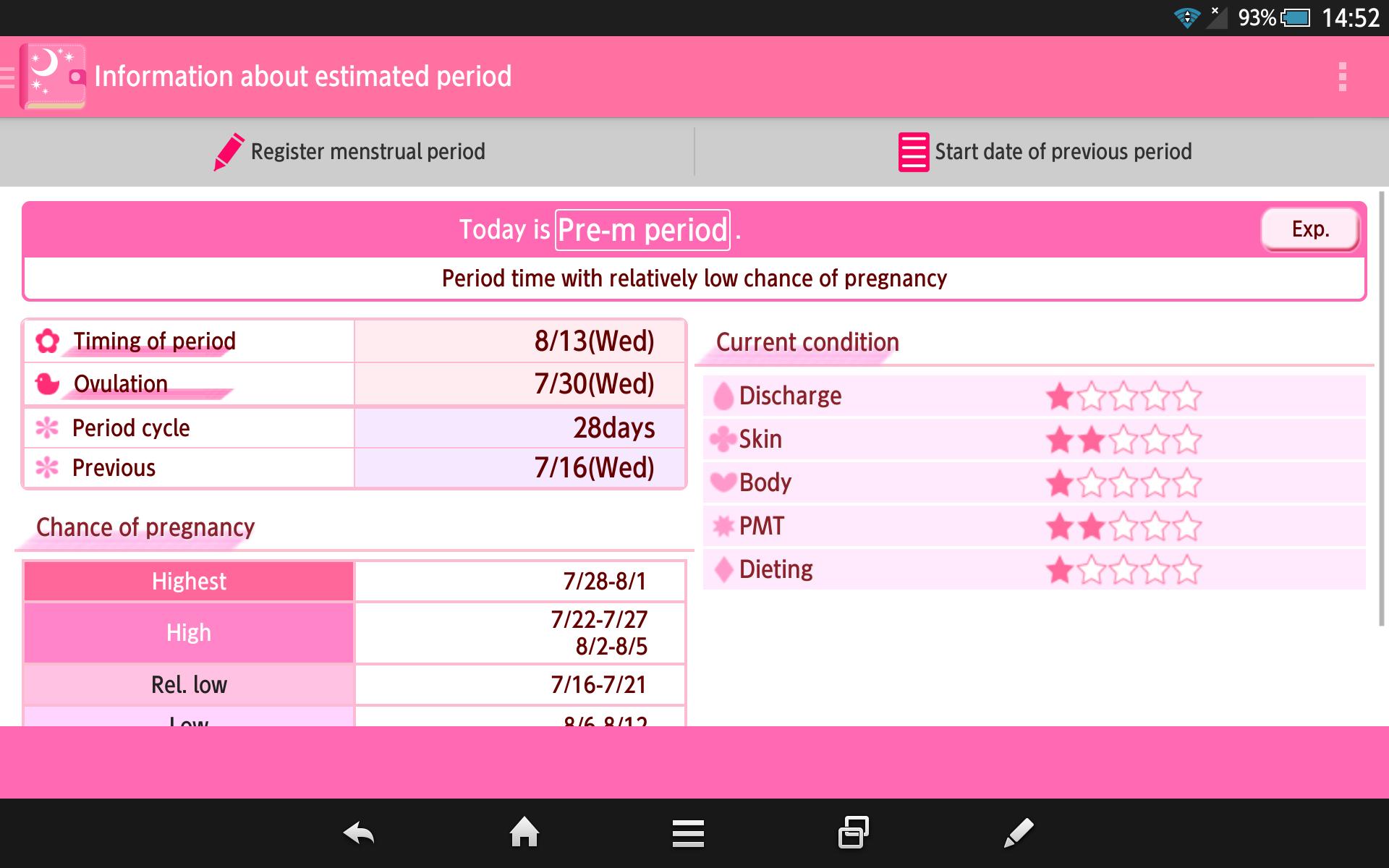
Task: Open the Period cycle 28days row
Action: pos(354,427)
